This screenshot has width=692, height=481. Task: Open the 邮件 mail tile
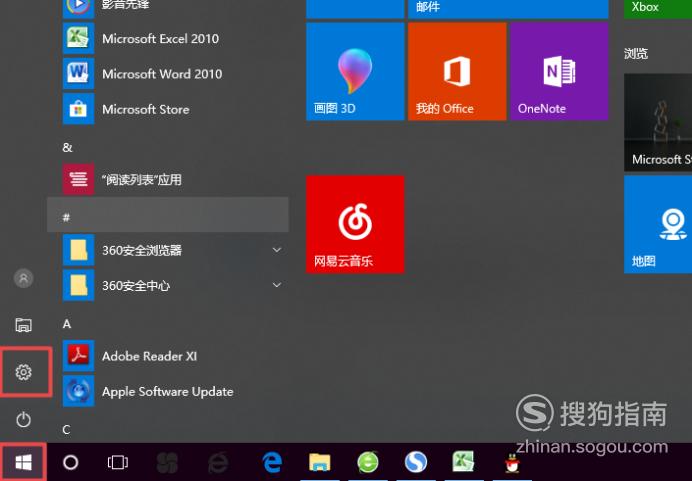[x=508, y=9]
